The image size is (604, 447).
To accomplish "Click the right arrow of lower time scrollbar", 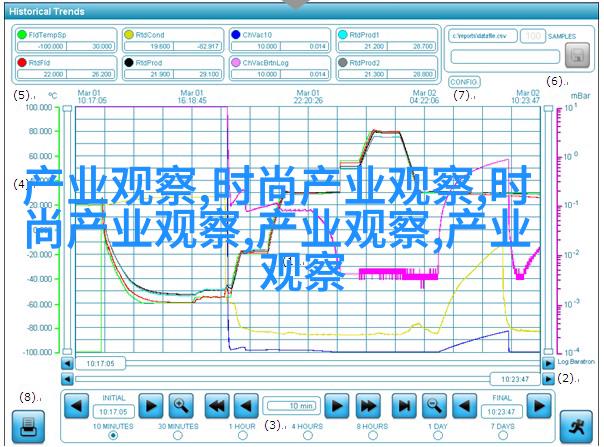I will 548,380.
